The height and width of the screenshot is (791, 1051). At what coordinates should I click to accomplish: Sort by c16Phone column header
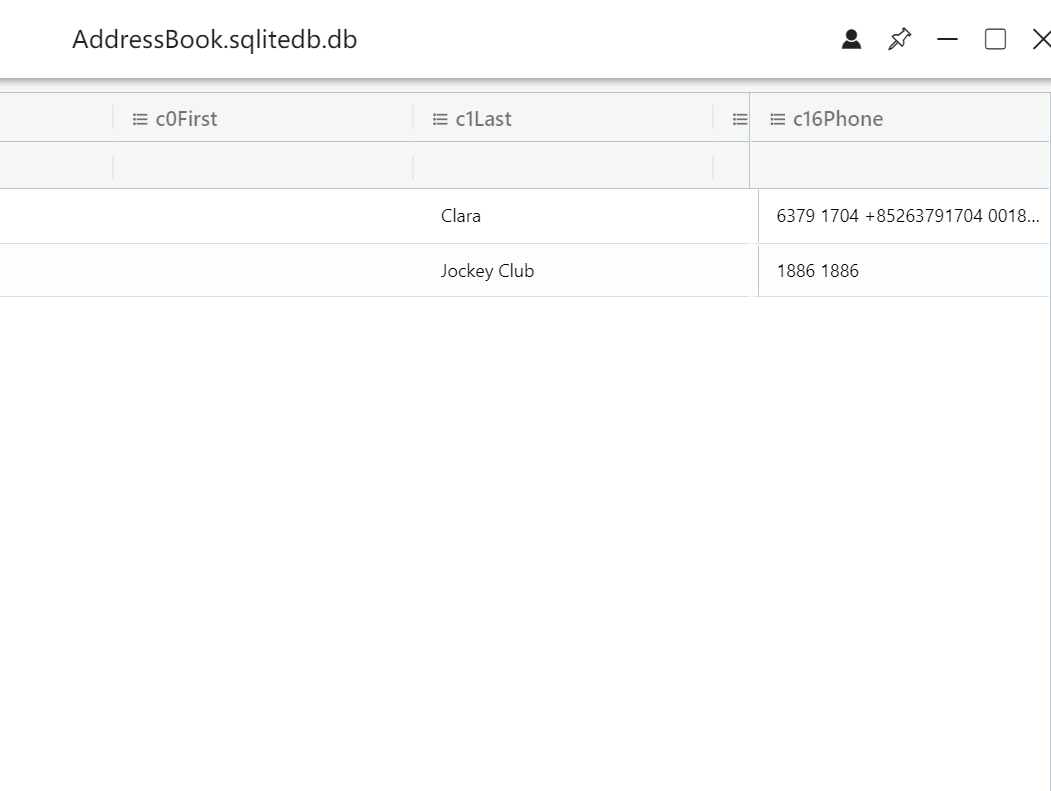[x=838, y=119]
